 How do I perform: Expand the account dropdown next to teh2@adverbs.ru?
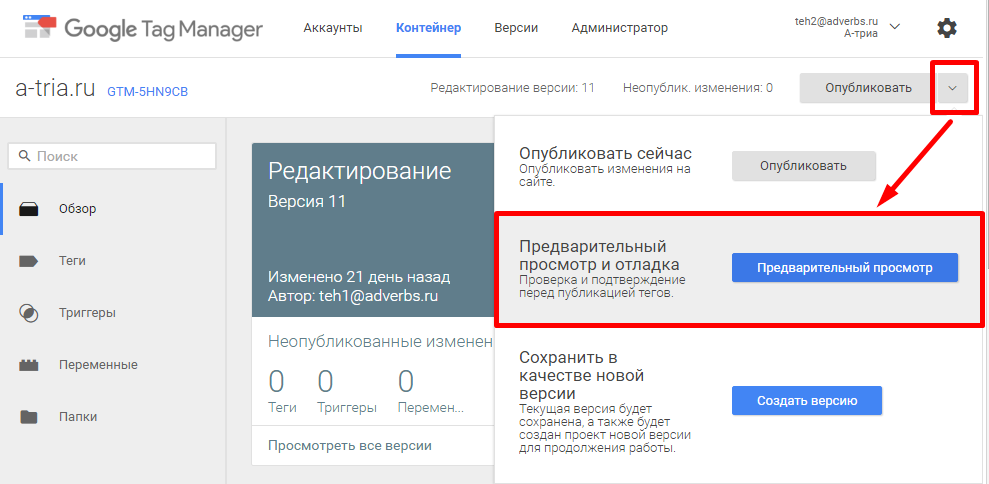click(x=894, y=27)
